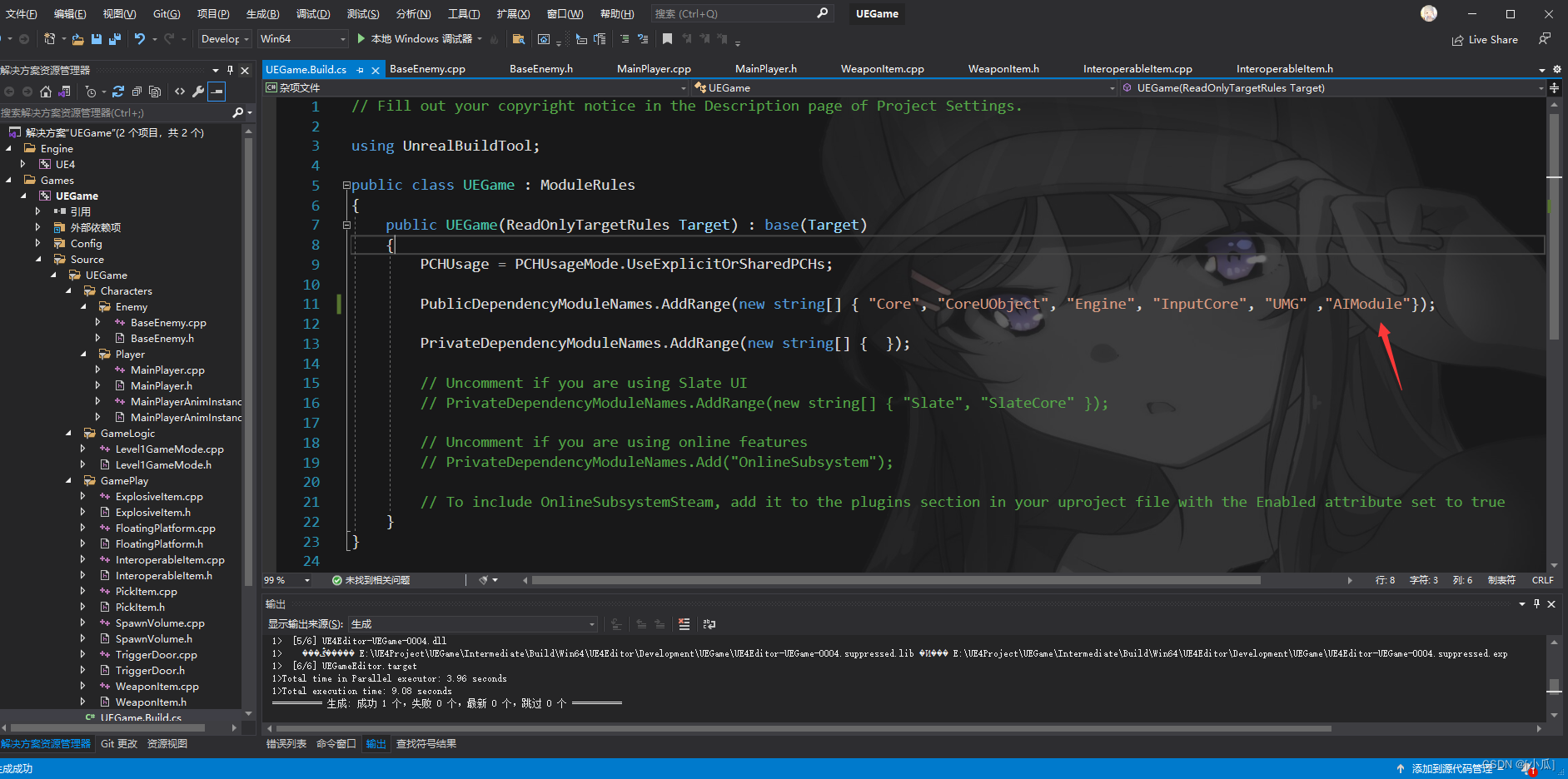Click the View Code angle-brackets icon
Screen dimensions: 1568x779
click(x=180, y=92)
